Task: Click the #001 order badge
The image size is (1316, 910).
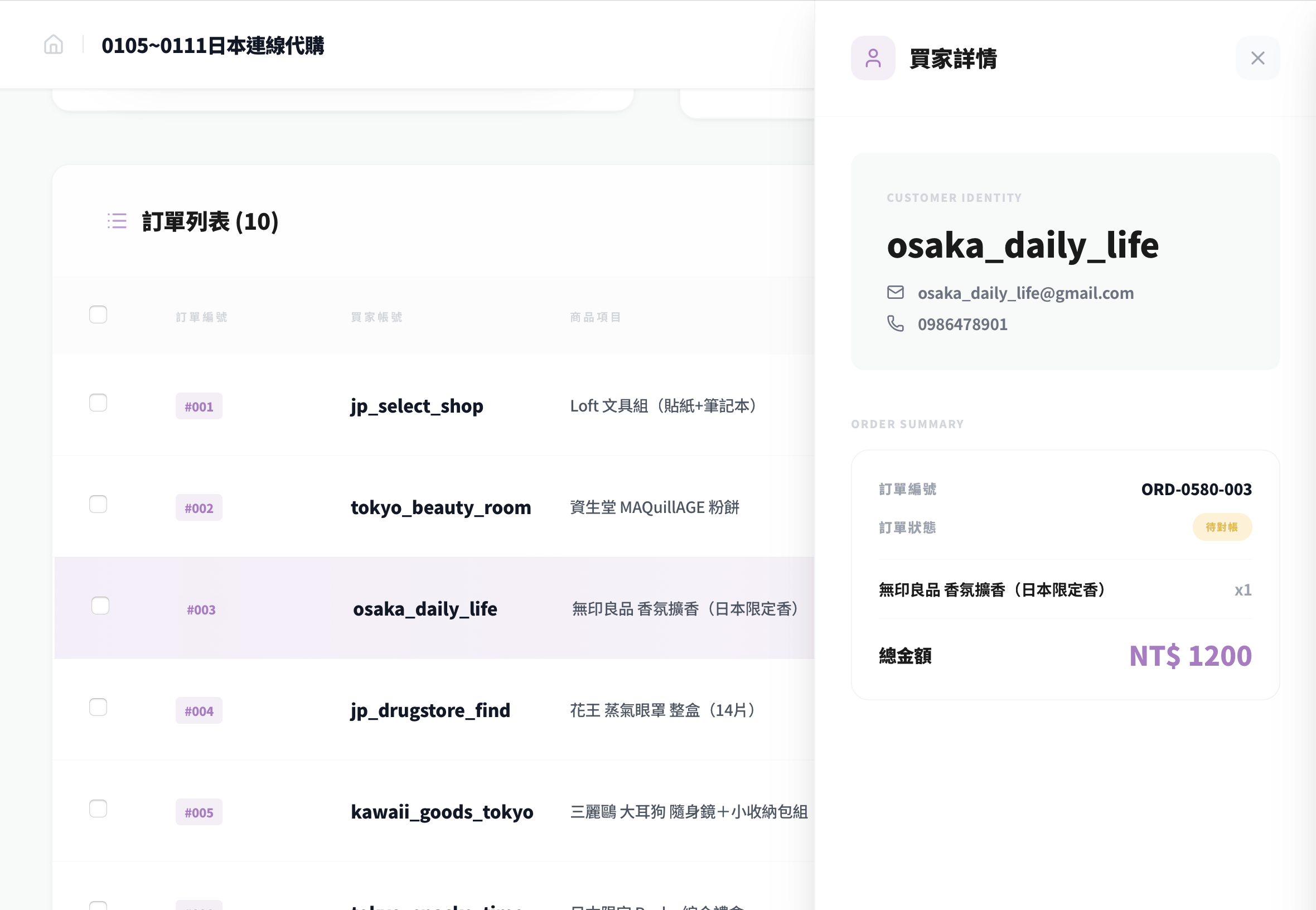Action: pos(199,406)
